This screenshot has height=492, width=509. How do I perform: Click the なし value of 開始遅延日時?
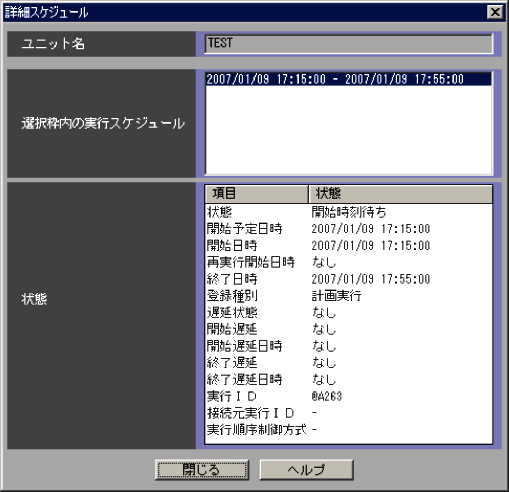point(324,346)
